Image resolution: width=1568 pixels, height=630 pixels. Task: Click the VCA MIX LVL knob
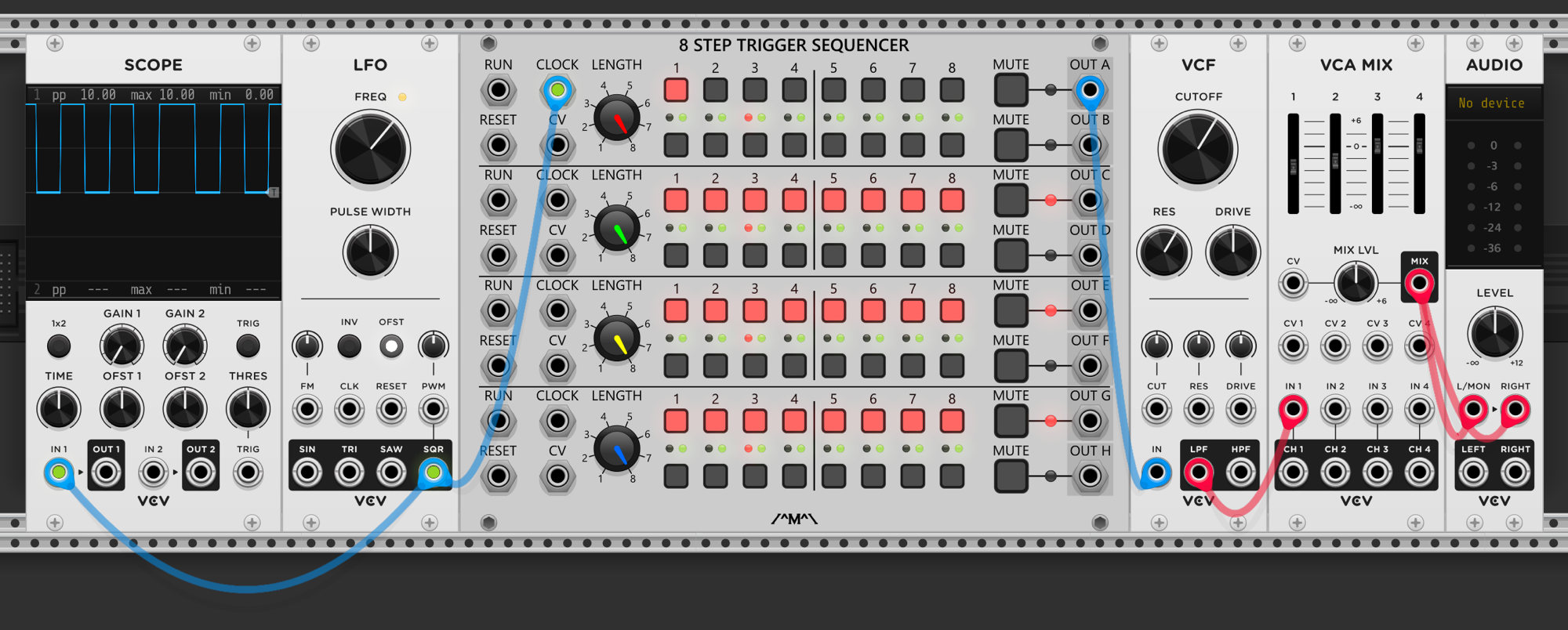[x=1356, y=283]
